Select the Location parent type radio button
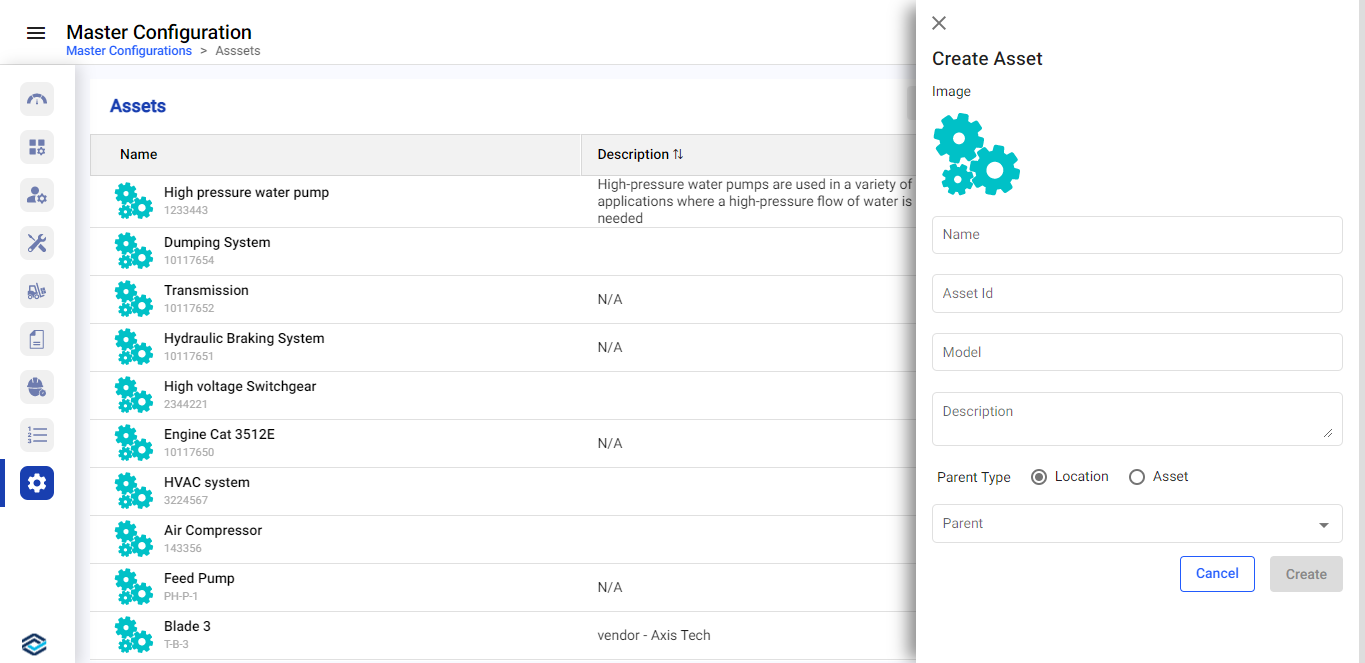The width and height of the screenshot is (1365, 663). tap(1039, 477)
